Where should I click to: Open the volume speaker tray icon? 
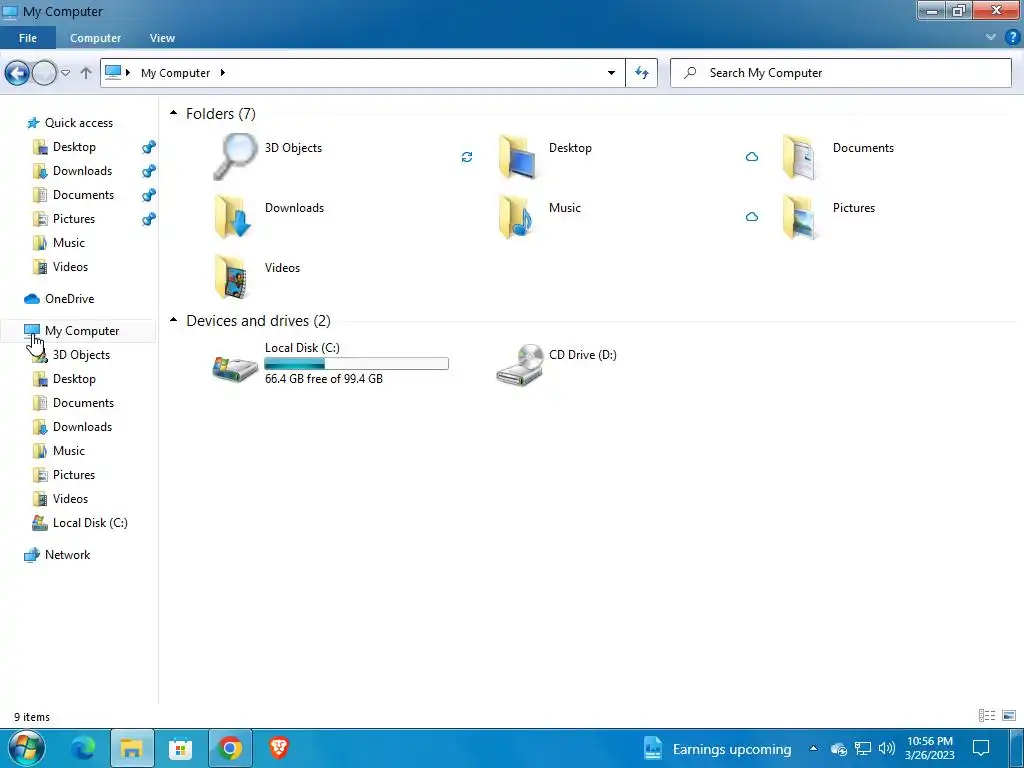point(886,748)
